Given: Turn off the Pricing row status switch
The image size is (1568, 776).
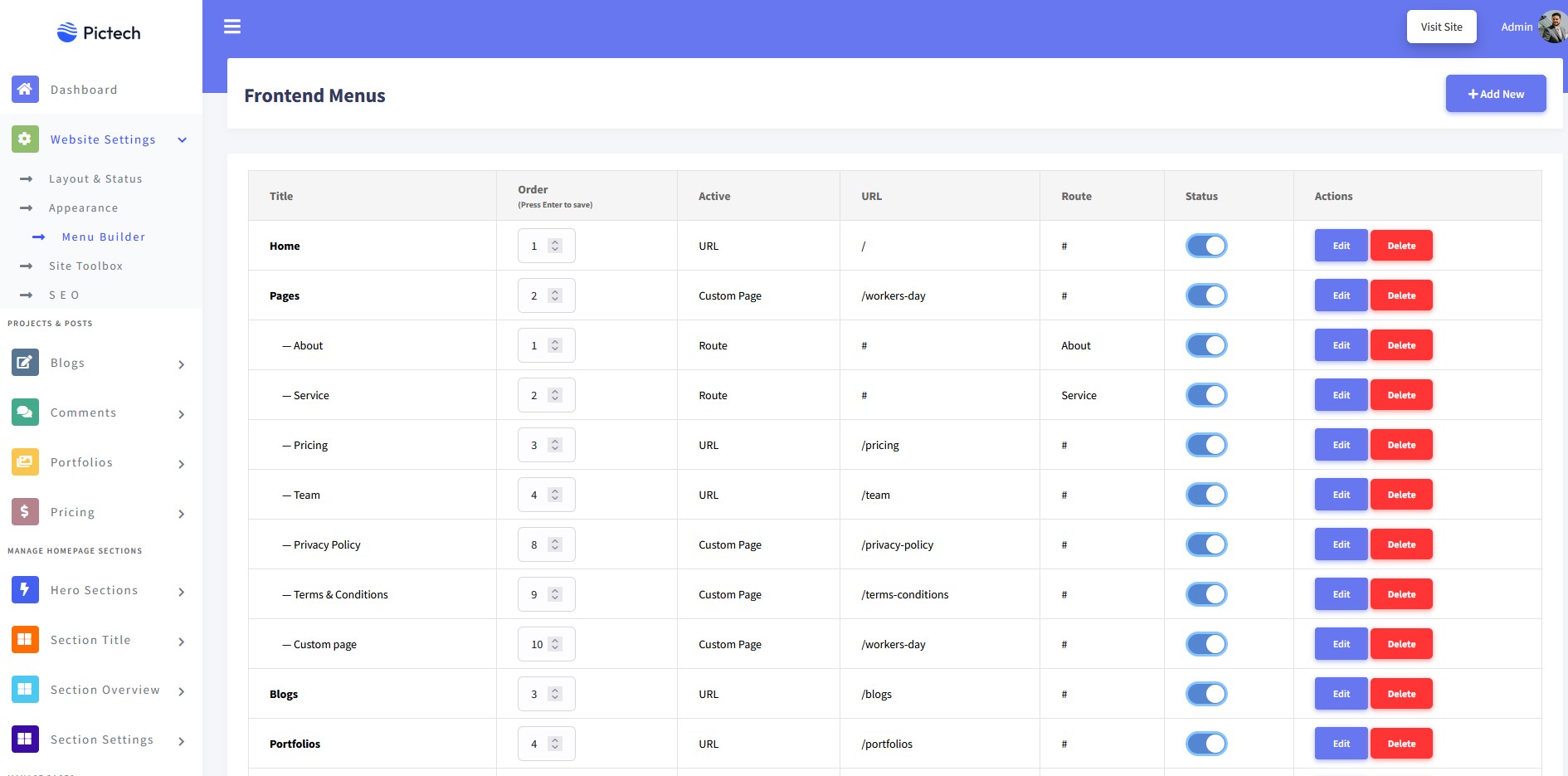Looking at the screenshot, I should click(1206, 445).
